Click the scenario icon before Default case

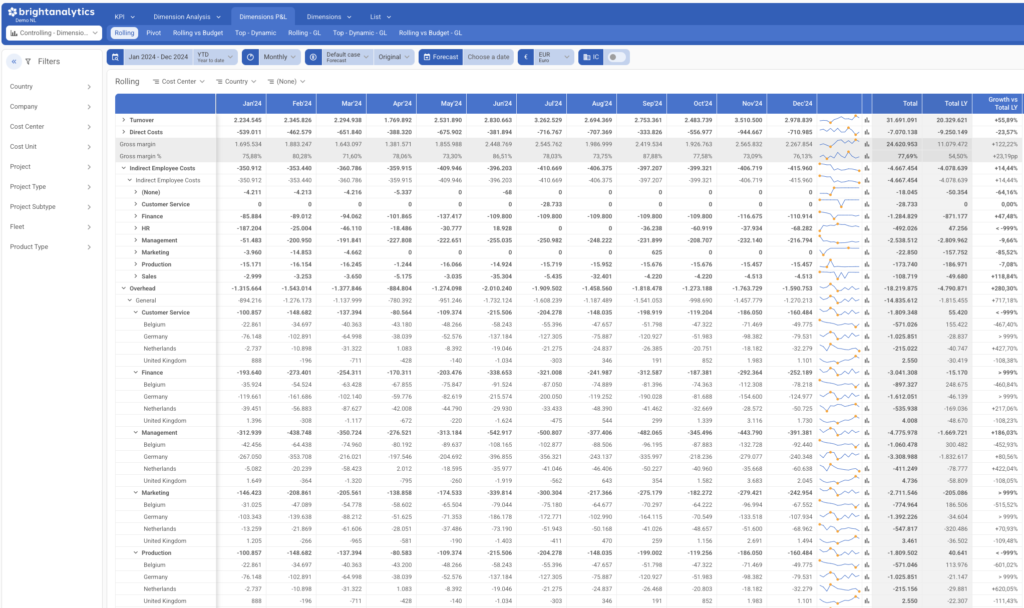[x=313, y=57]
